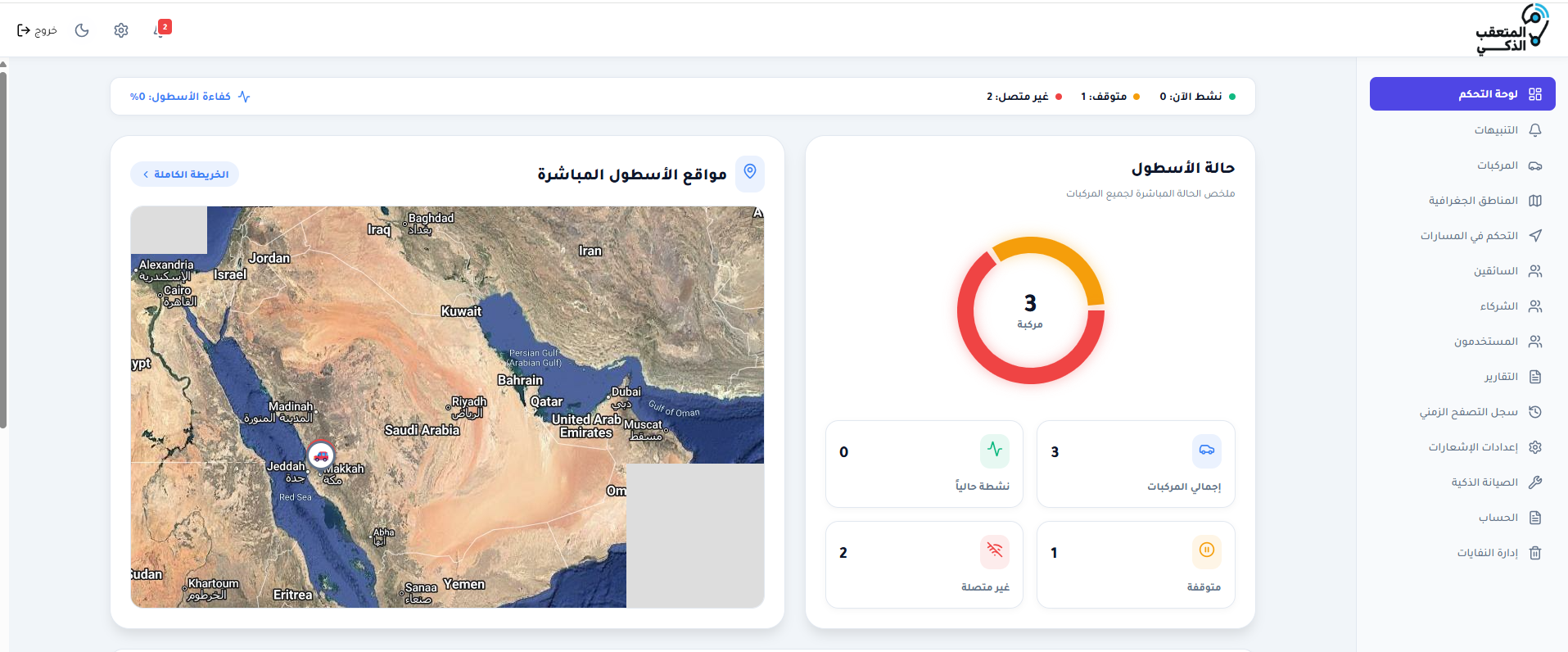Click the نشط الآن: 0 status entry
Image resolution: width=1568 pixels, height=652 pixels.
click(x=1197, y=97)
